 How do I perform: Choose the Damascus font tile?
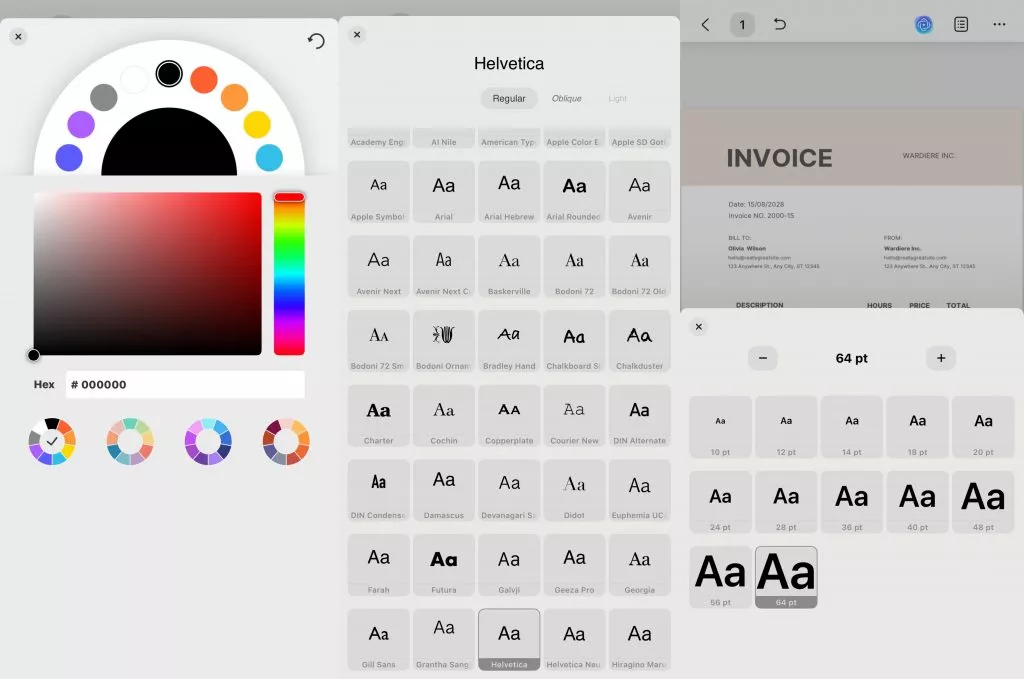click(444, 490)
